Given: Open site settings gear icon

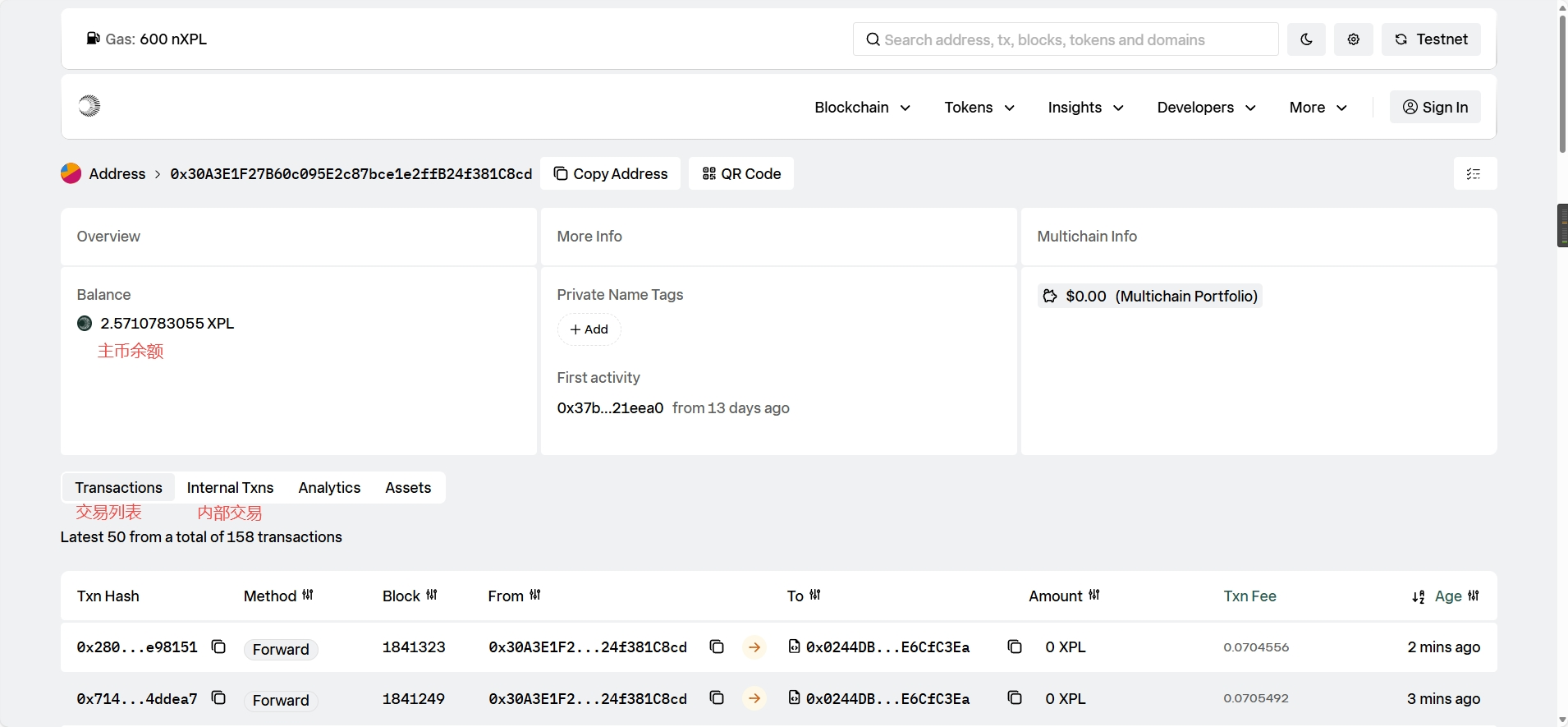Looking at the screenshot, I should pos(1353,39).
